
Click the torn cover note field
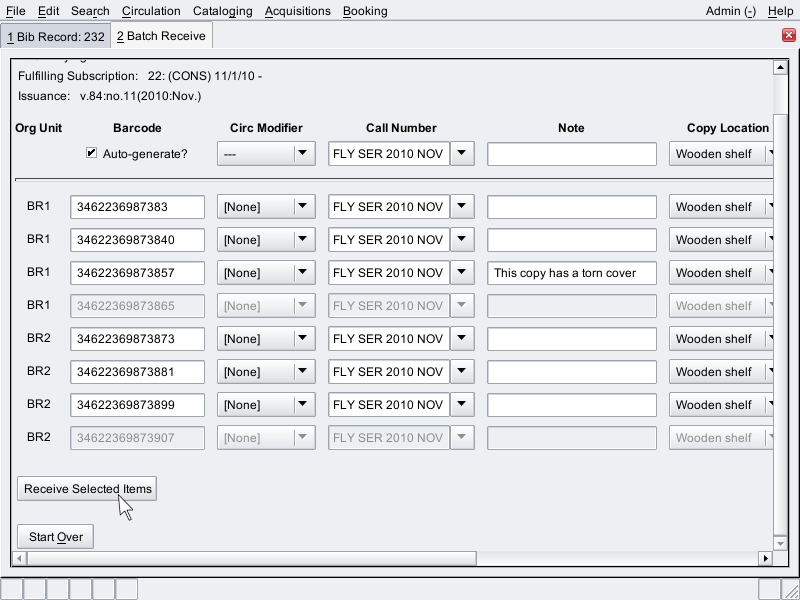pyautogui.click(x=571, y=273)
